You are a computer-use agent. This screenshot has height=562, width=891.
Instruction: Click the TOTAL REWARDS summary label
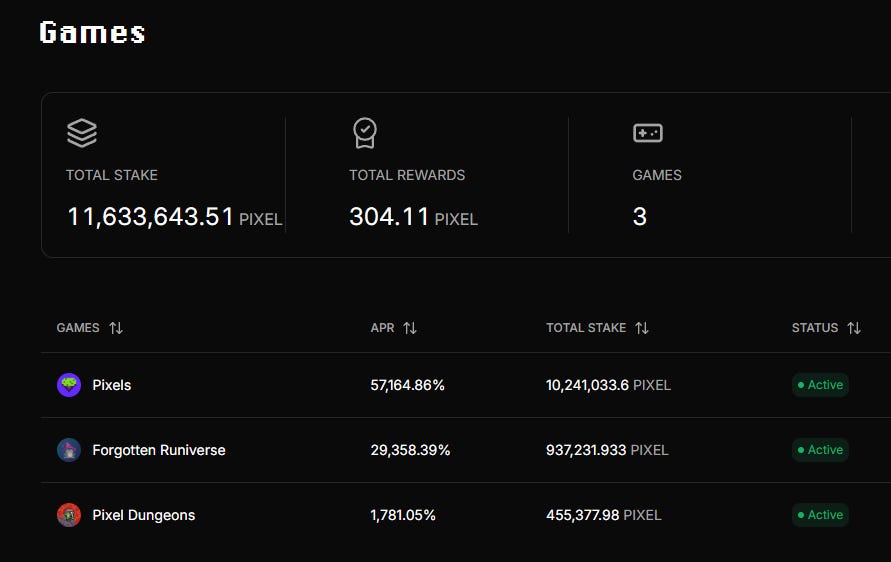pos(407,175)
